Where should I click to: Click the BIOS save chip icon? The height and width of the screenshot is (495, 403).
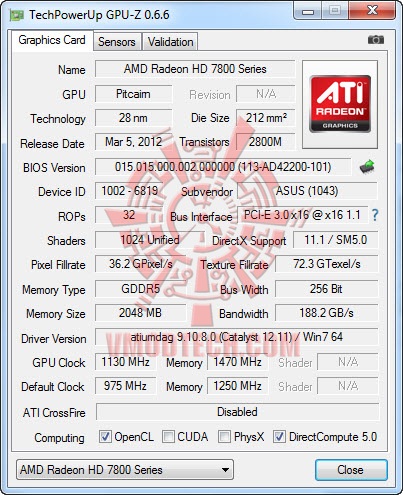tap(367, 166)
